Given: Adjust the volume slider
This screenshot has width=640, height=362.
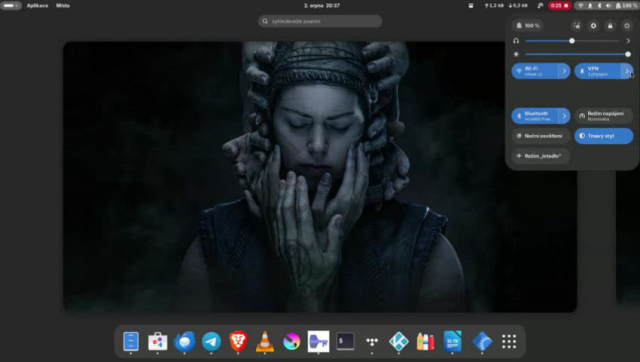Looking at the screenshot, I should coord(572,41).
